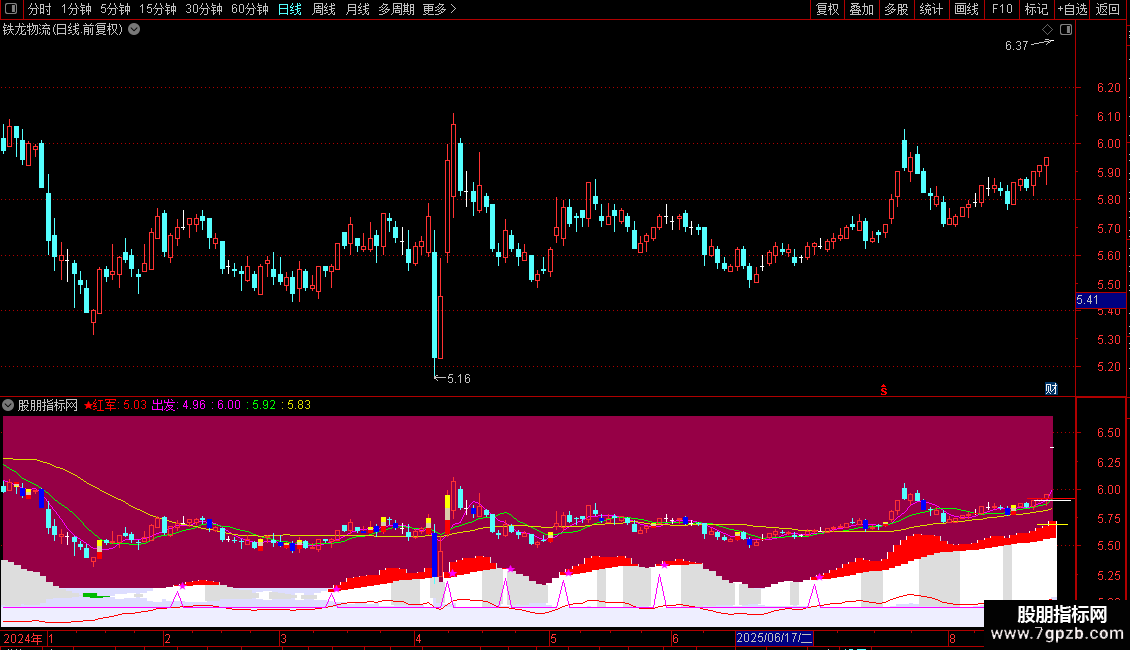Screen dimensions: 1130x650
Task: Click the 铁龙物流(日线.前复权) title
Action: pos(63,30)
